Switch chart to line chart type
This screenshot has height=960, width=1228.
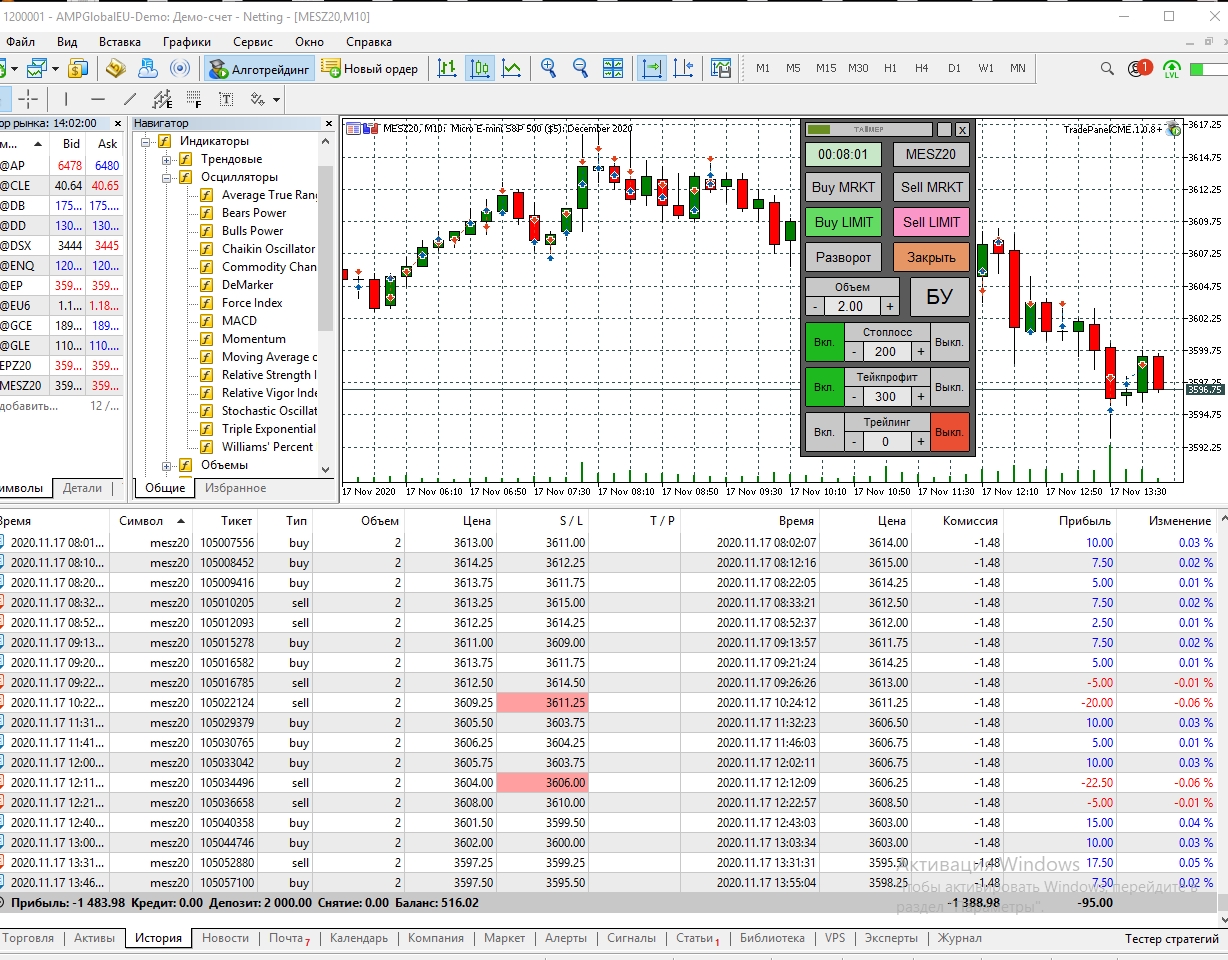511,69
